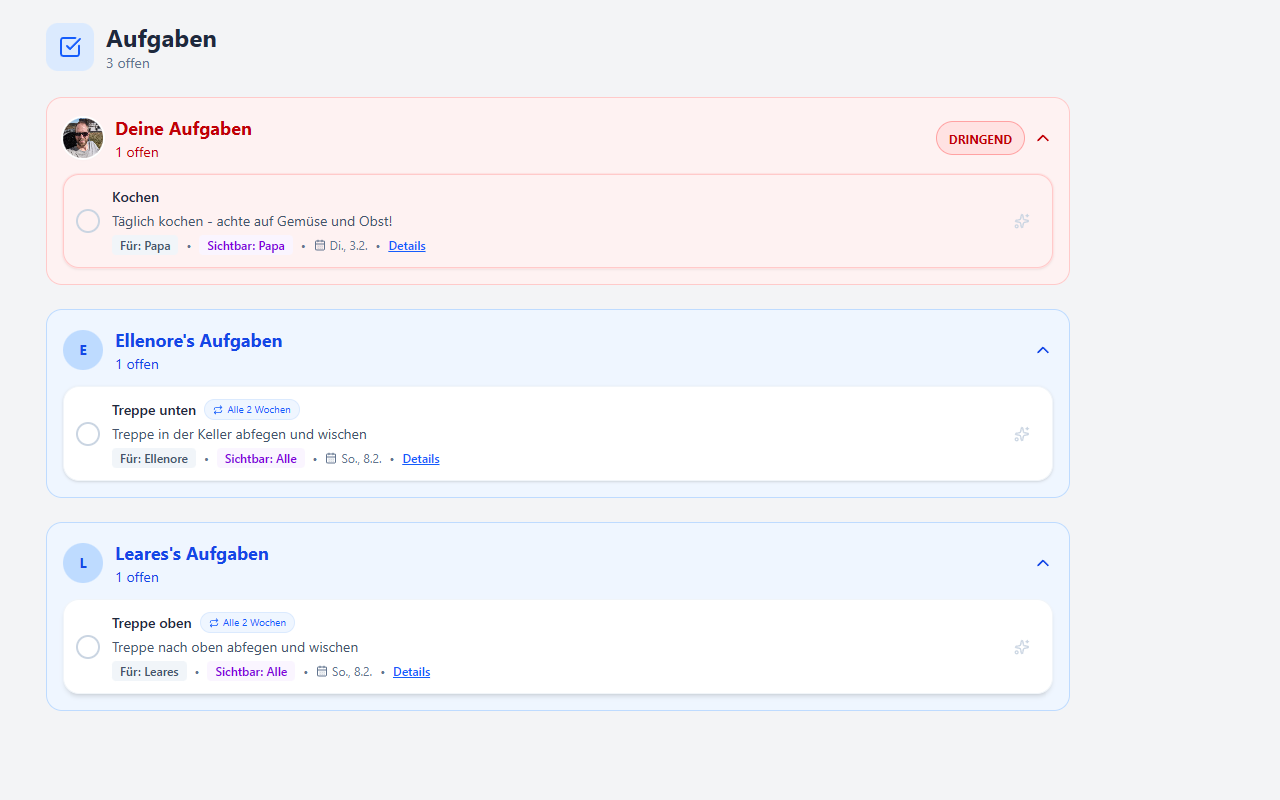Click calendar icon on Kochen task date
The height and width of the screenshot is (800, 1280).
point(320,246)
